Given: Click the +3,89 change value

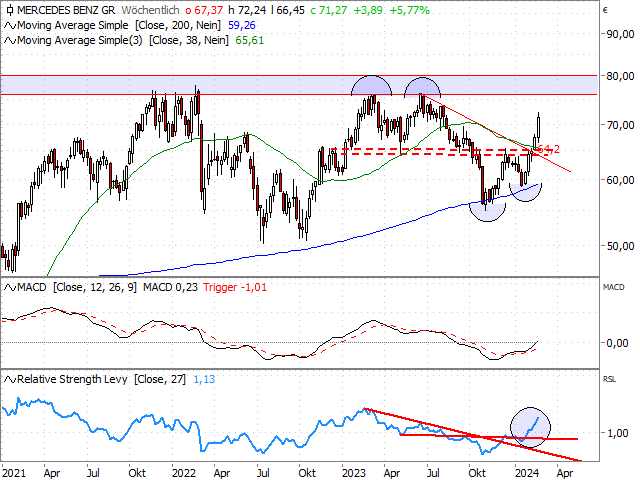Looking at the screenshot, I should pyautogui.click(x=368, y=10).
